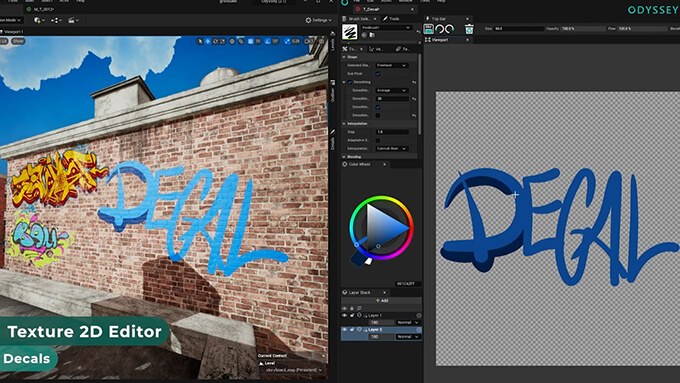The image size is (680, 383).
Task: Open Layer 2 blend mode Normal dropdown
Action: (x=408, y=337)
